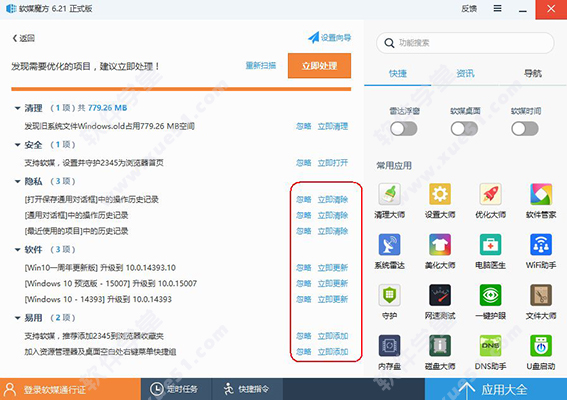Click 立即清除 for 最近使用的项目 history
567x400 pixels.
(x=333, y=231)
